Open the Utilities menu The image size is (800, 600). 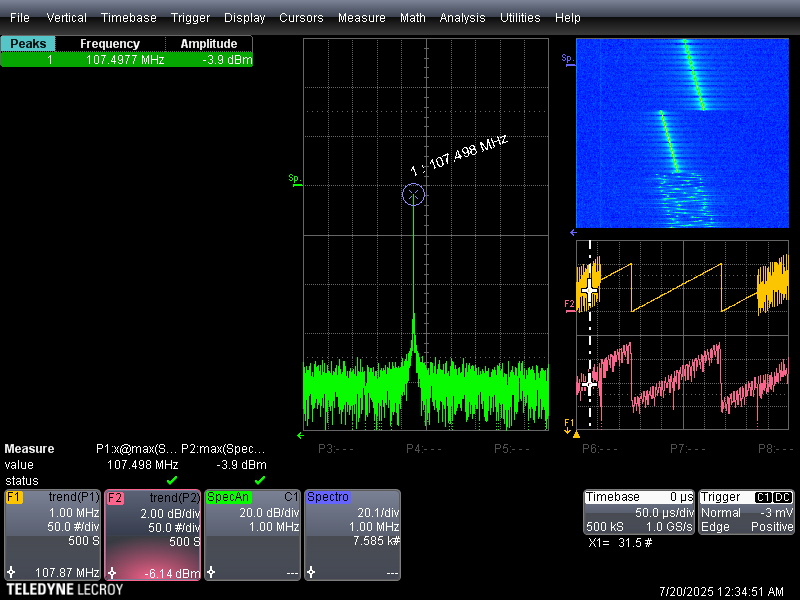(x=520, y=18)
